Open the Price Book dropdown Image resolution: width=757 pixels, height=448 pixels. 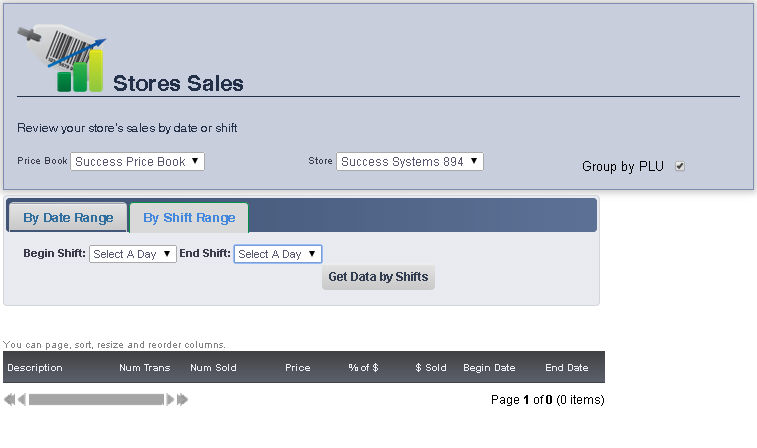pos(137,161)
